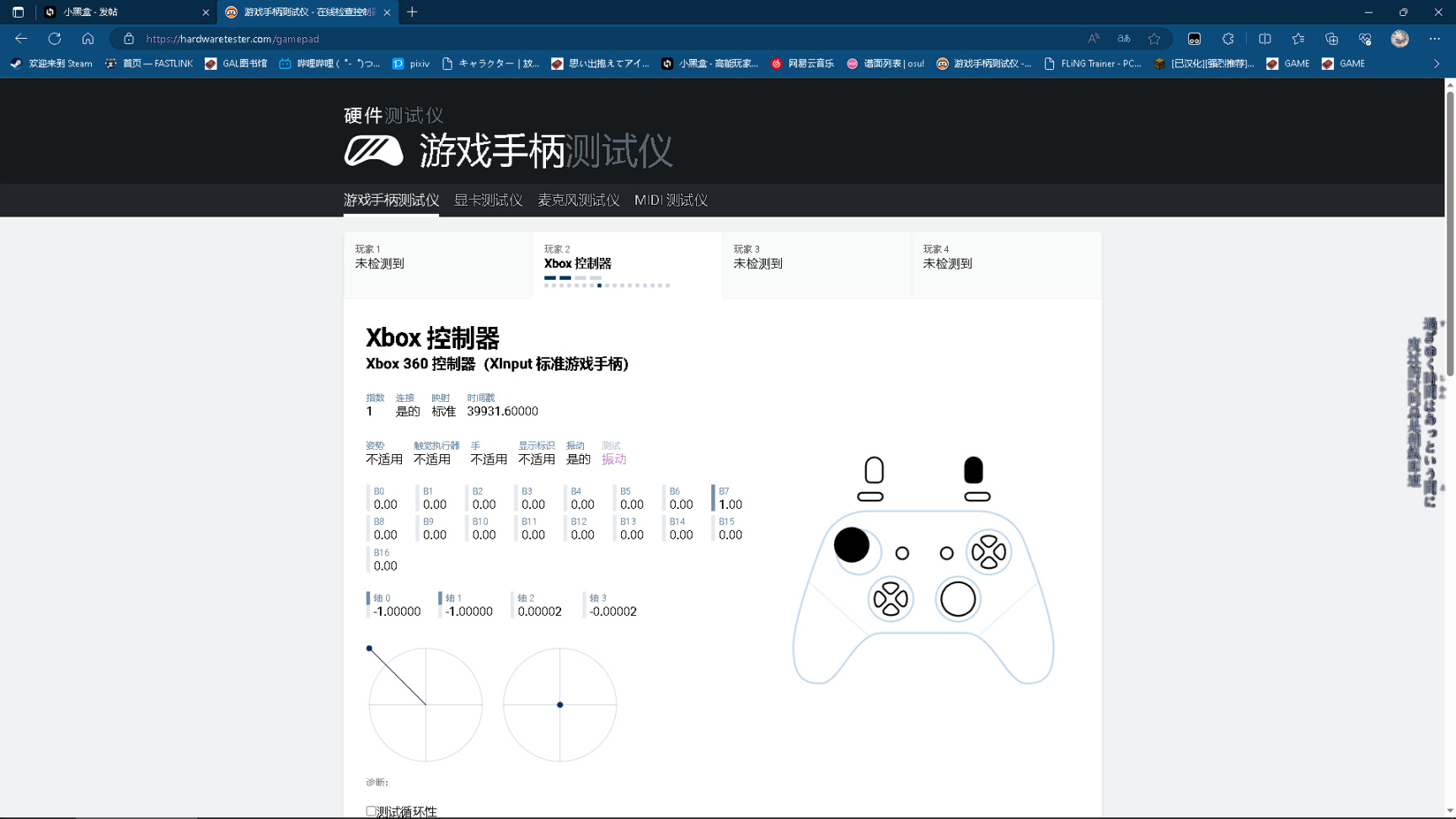
Task: Open the Tampermonkey extension icon
Action: tap(1194, 39)
